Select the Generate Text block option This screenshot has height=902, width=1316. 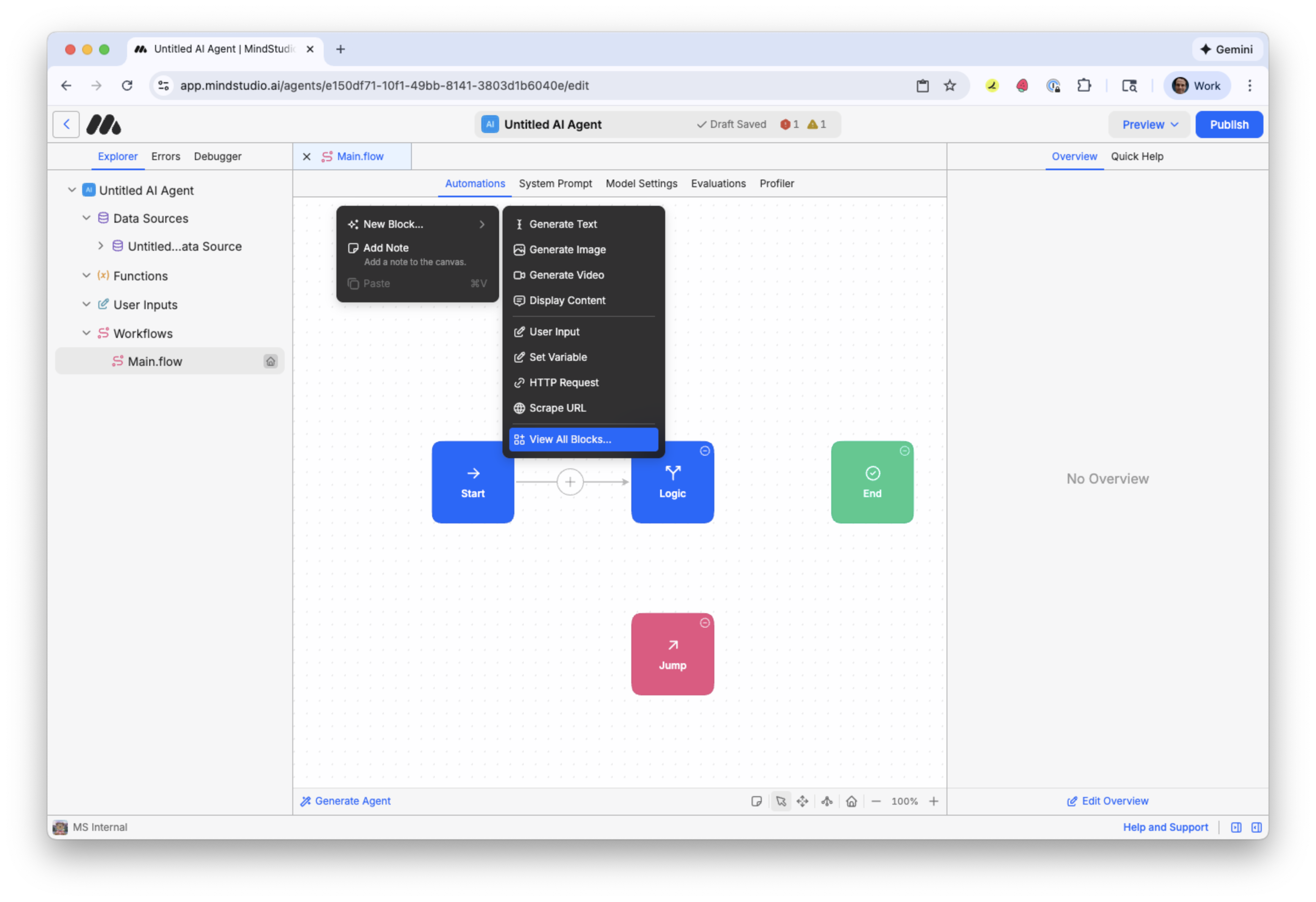[563, 224]
